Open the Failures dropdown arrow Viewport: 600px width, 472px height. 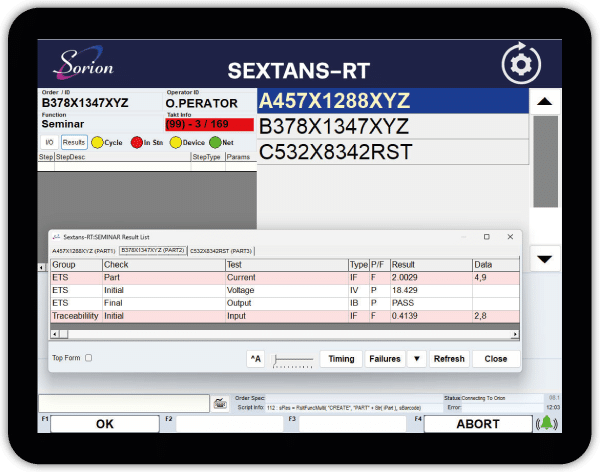point(417,359)
